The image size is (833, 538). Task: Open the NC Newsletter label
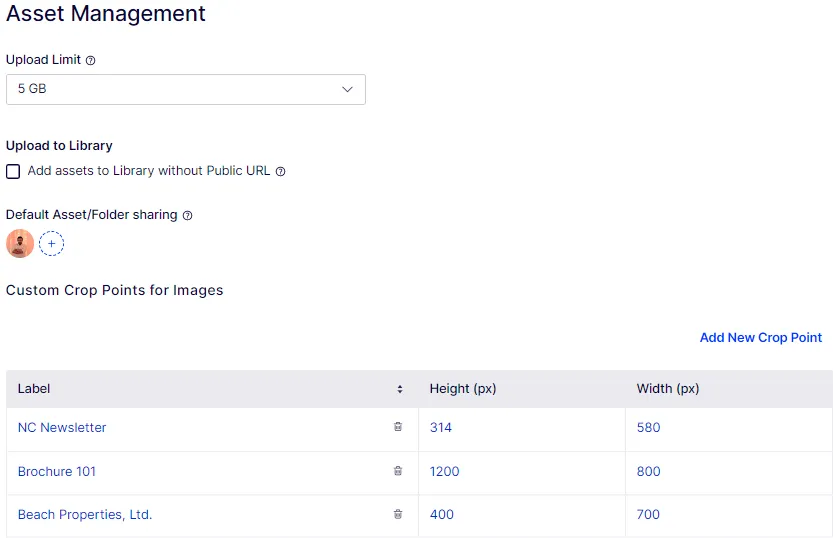62,428
